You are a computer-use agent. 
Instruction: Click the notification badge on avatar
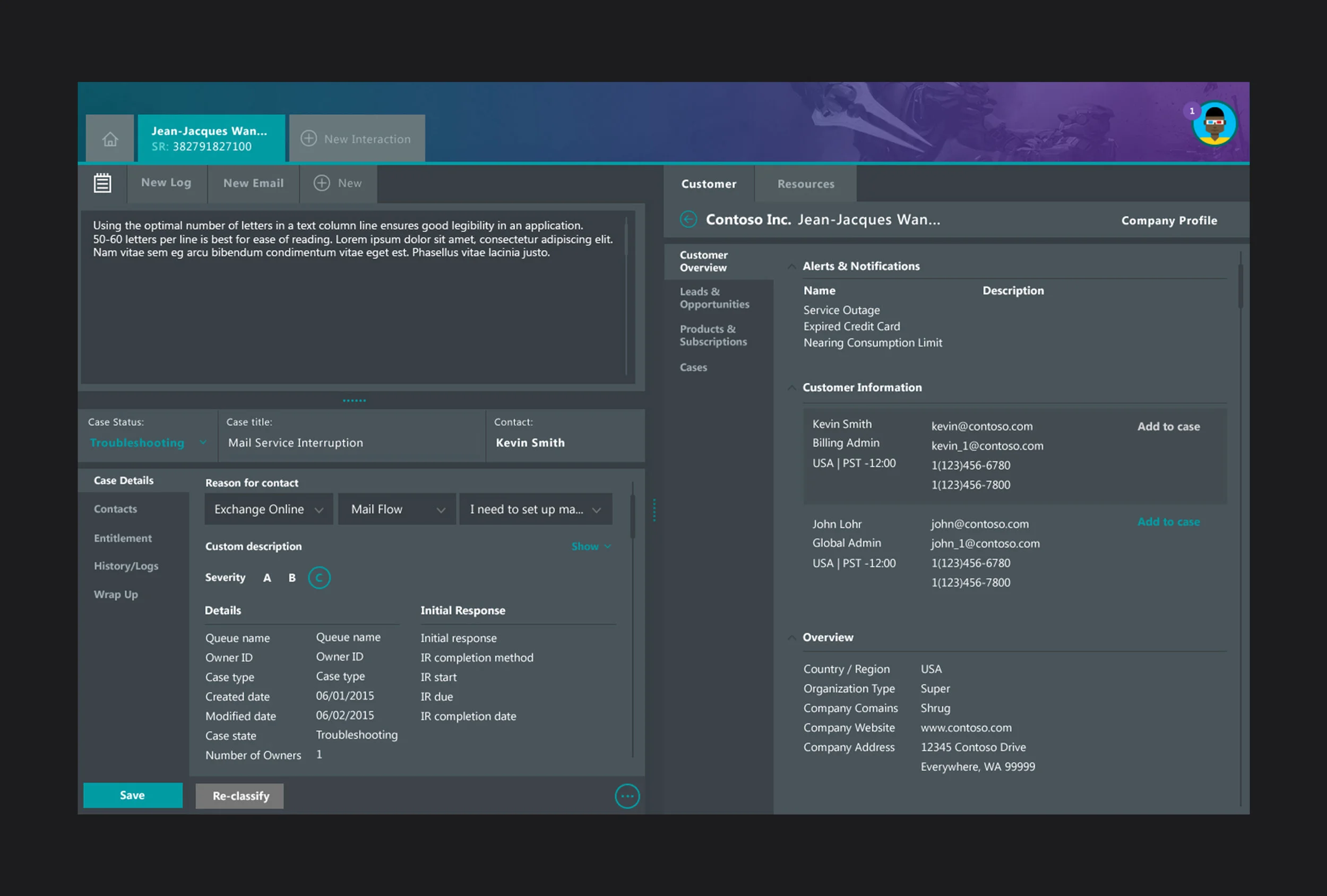coord(1192,111)
